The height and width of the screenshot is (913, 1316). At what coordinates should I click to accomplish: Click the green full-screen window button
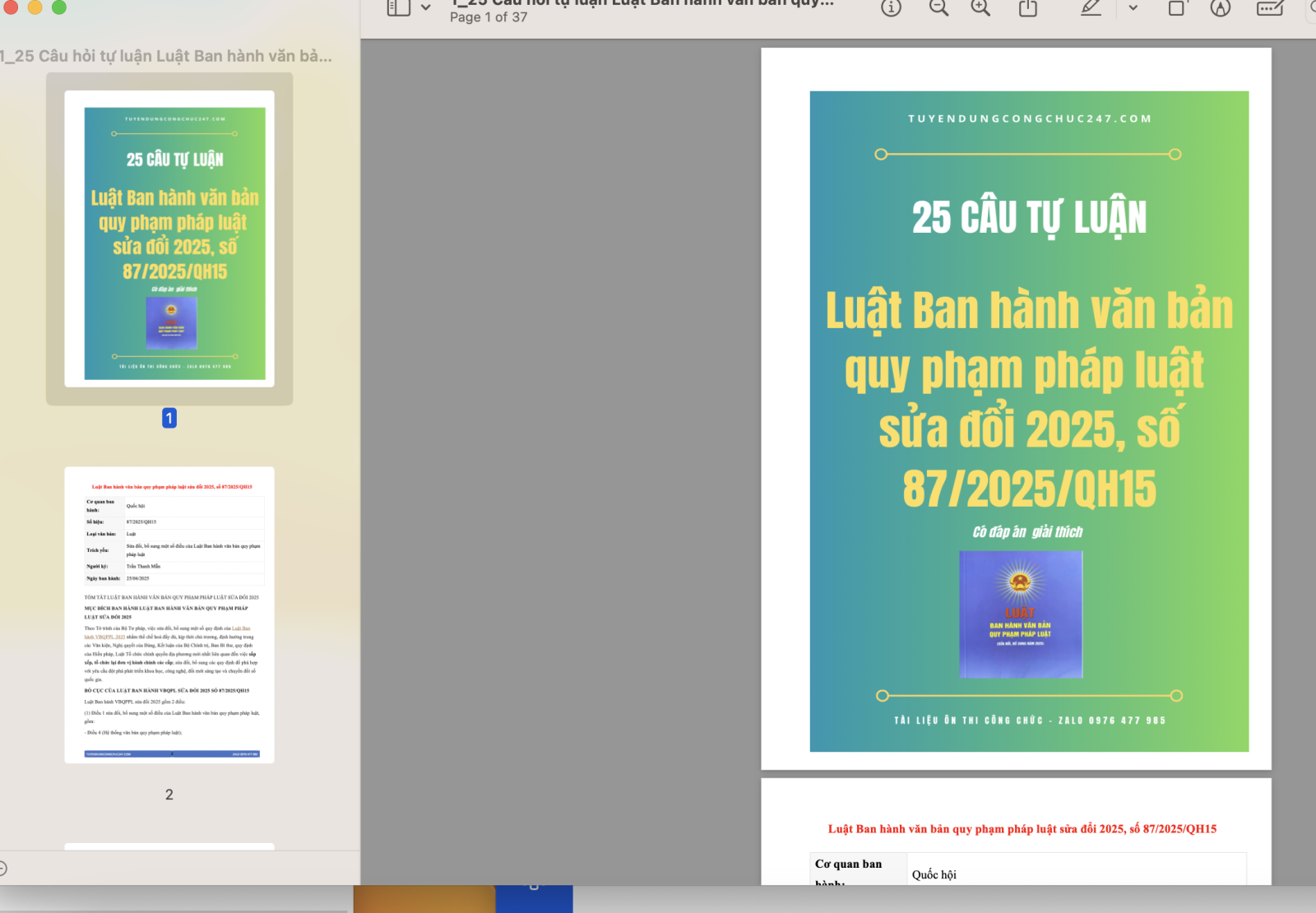tap(59, 7)
